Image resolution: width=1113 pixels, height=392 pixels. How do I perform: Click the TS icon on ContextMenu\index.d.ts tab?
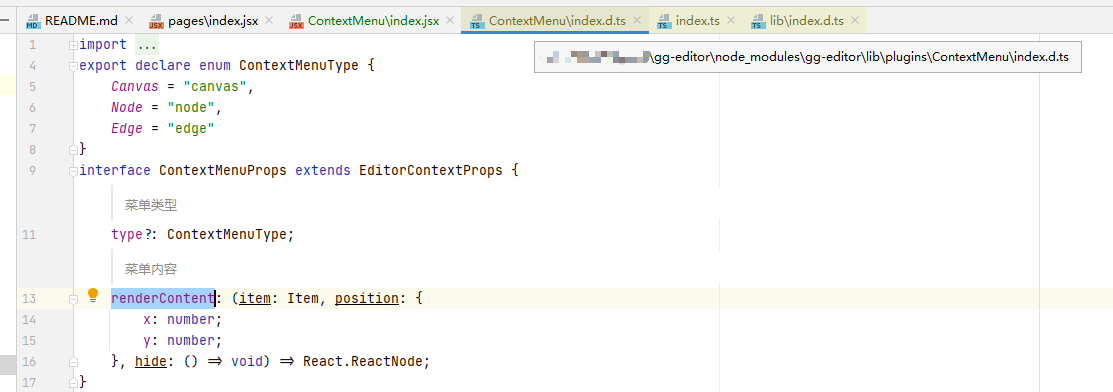pos(477,21)
